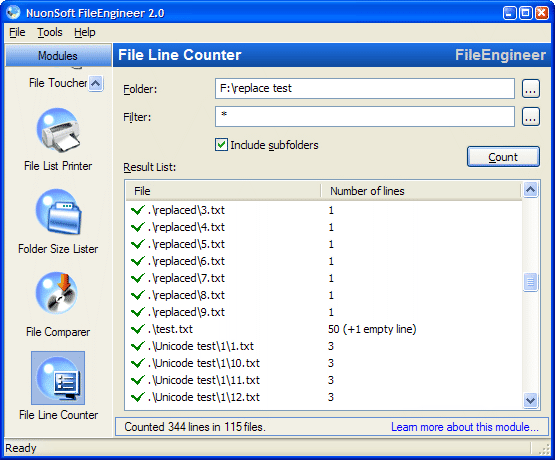This screenshot has width=555, height=460.
Task: Open the File menu
Action: tap(17, 32)
